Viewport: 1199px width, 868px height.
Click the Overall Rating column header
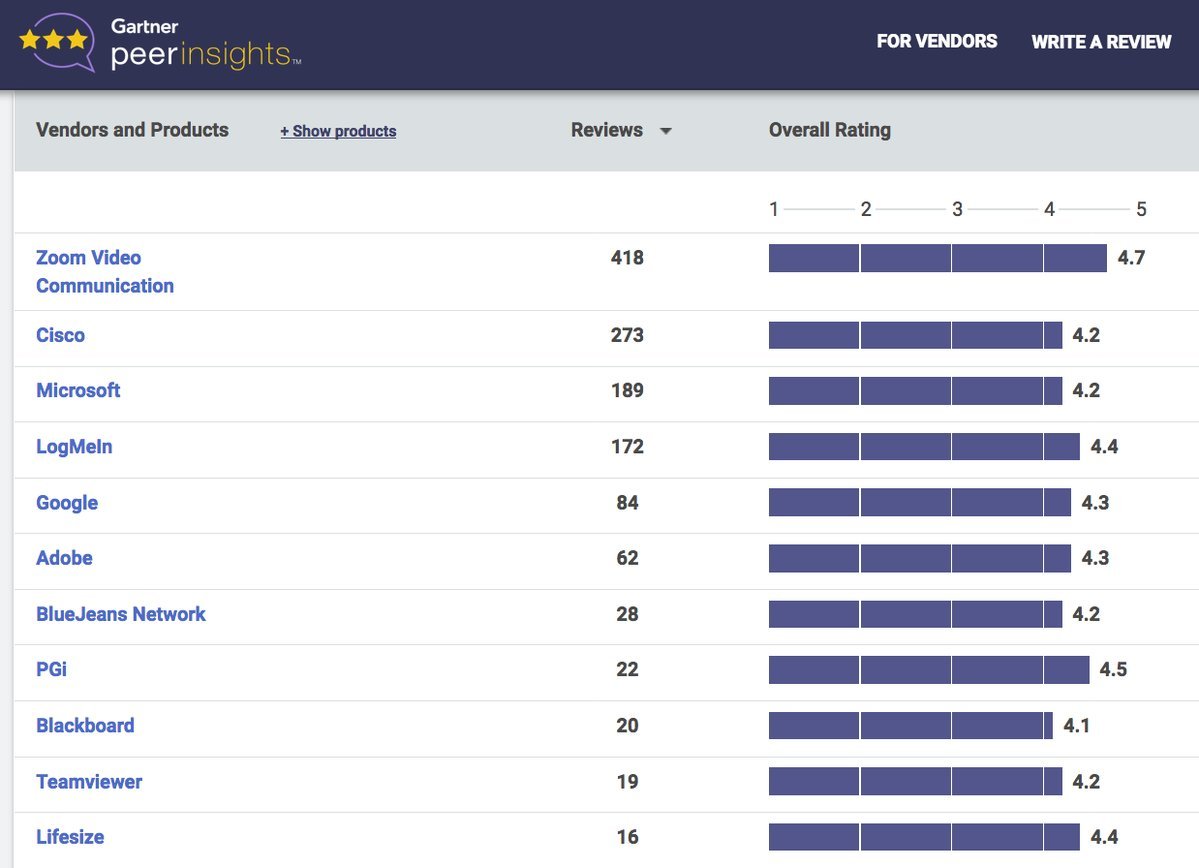[830, 130]
